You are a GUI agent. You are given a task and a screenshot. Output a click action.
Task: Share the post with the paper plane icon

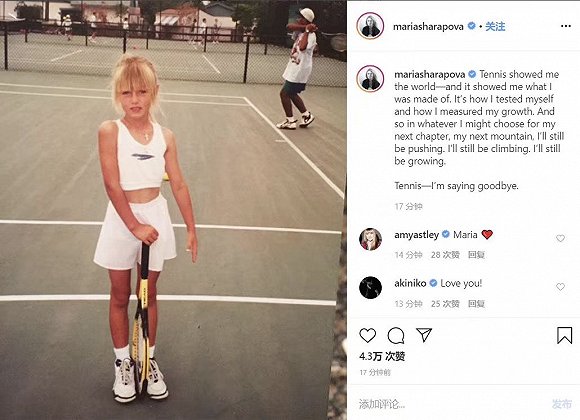click(x=424, y=335)
